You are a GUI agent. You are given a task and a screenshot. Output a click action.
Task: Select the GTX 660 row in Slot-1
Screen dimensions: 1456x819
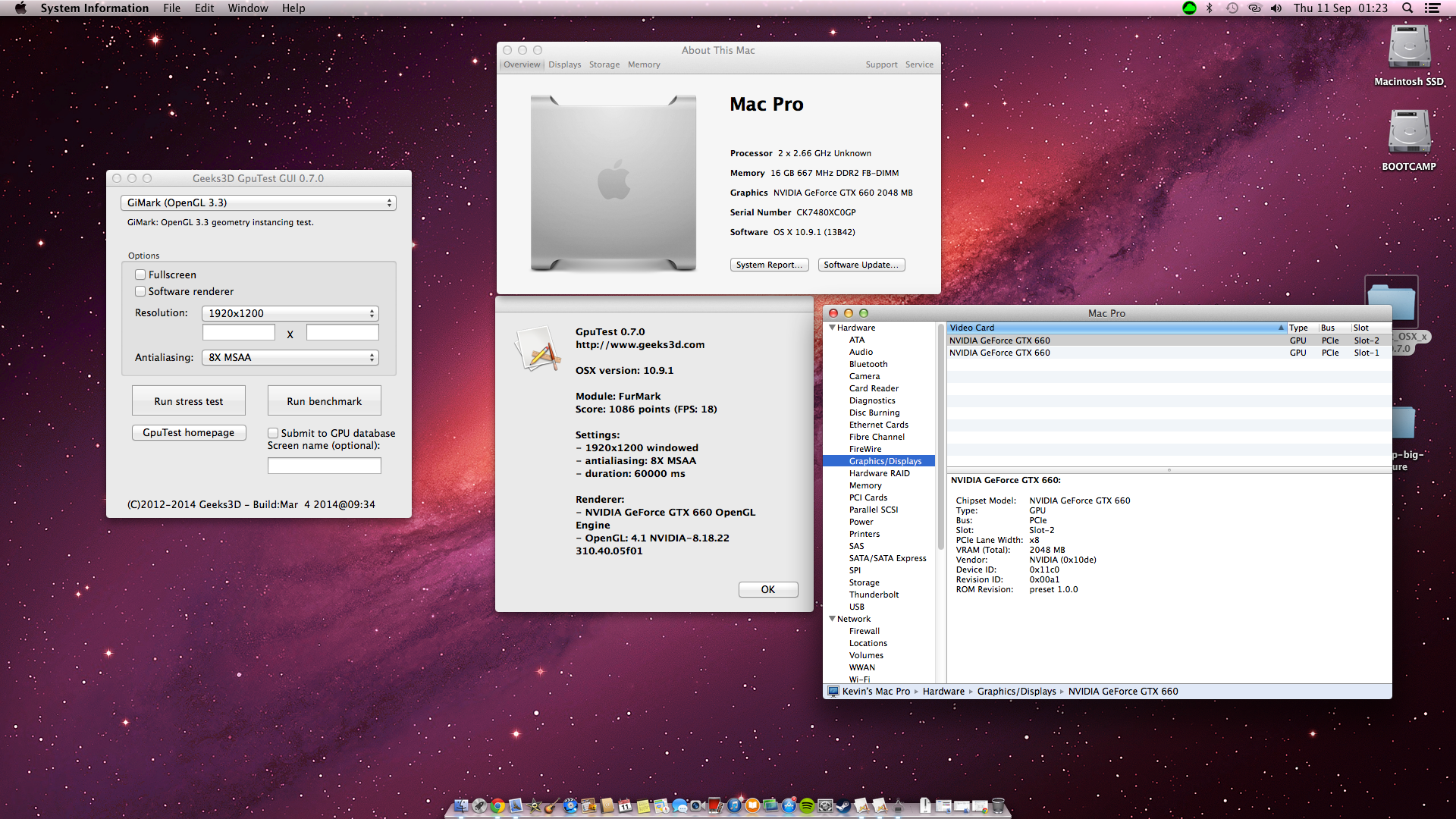1169,353
